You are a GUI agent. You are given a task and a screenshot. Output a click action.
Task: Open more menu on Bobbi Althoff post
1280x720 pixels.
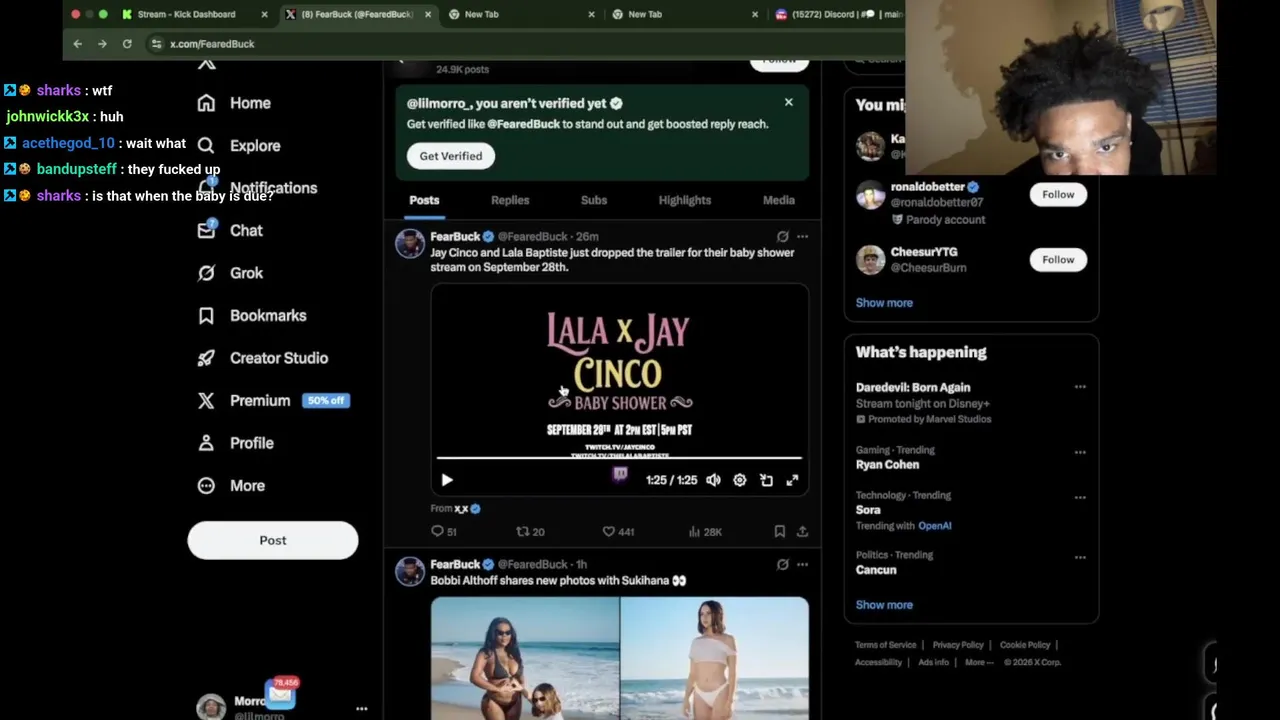click(x=802, y=565)
